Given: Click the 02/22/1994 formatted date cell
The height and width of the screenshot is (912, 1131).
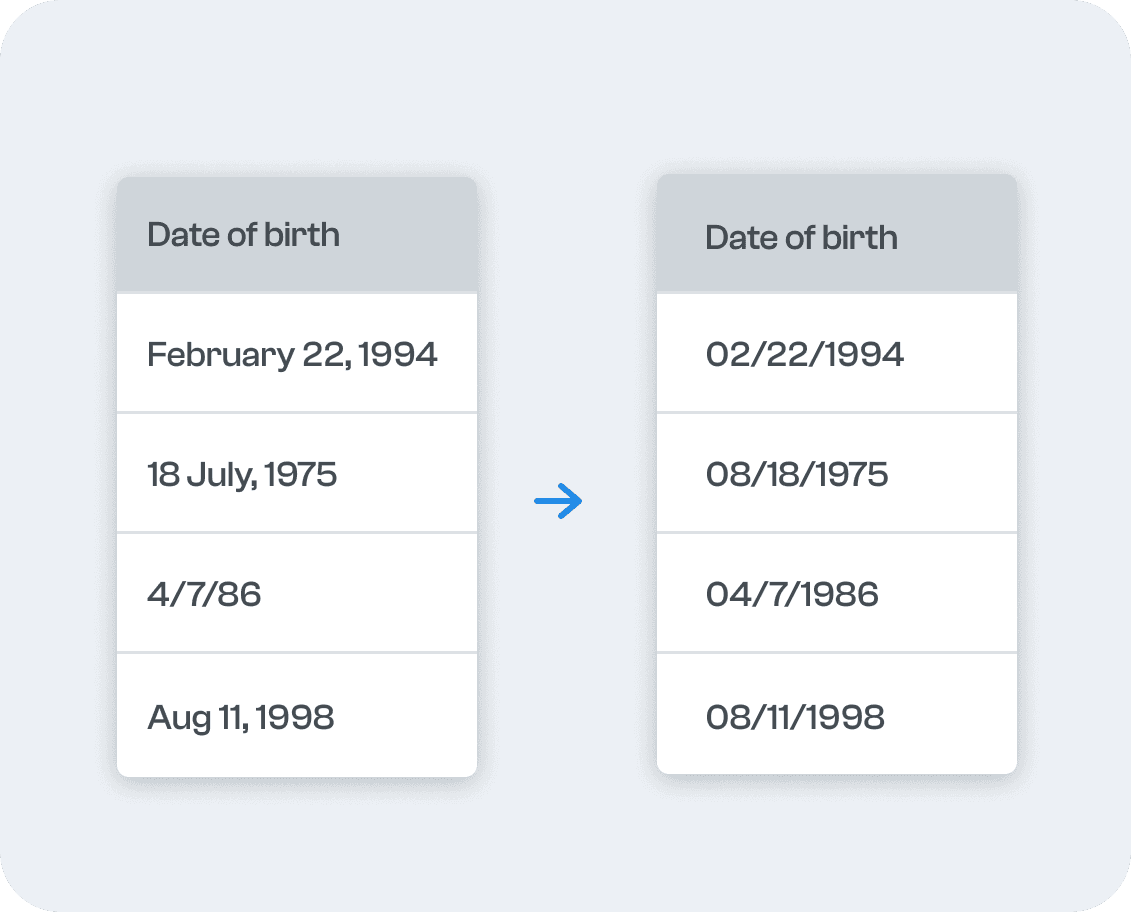Looking at the screenshot, I should tap(836, 354).
